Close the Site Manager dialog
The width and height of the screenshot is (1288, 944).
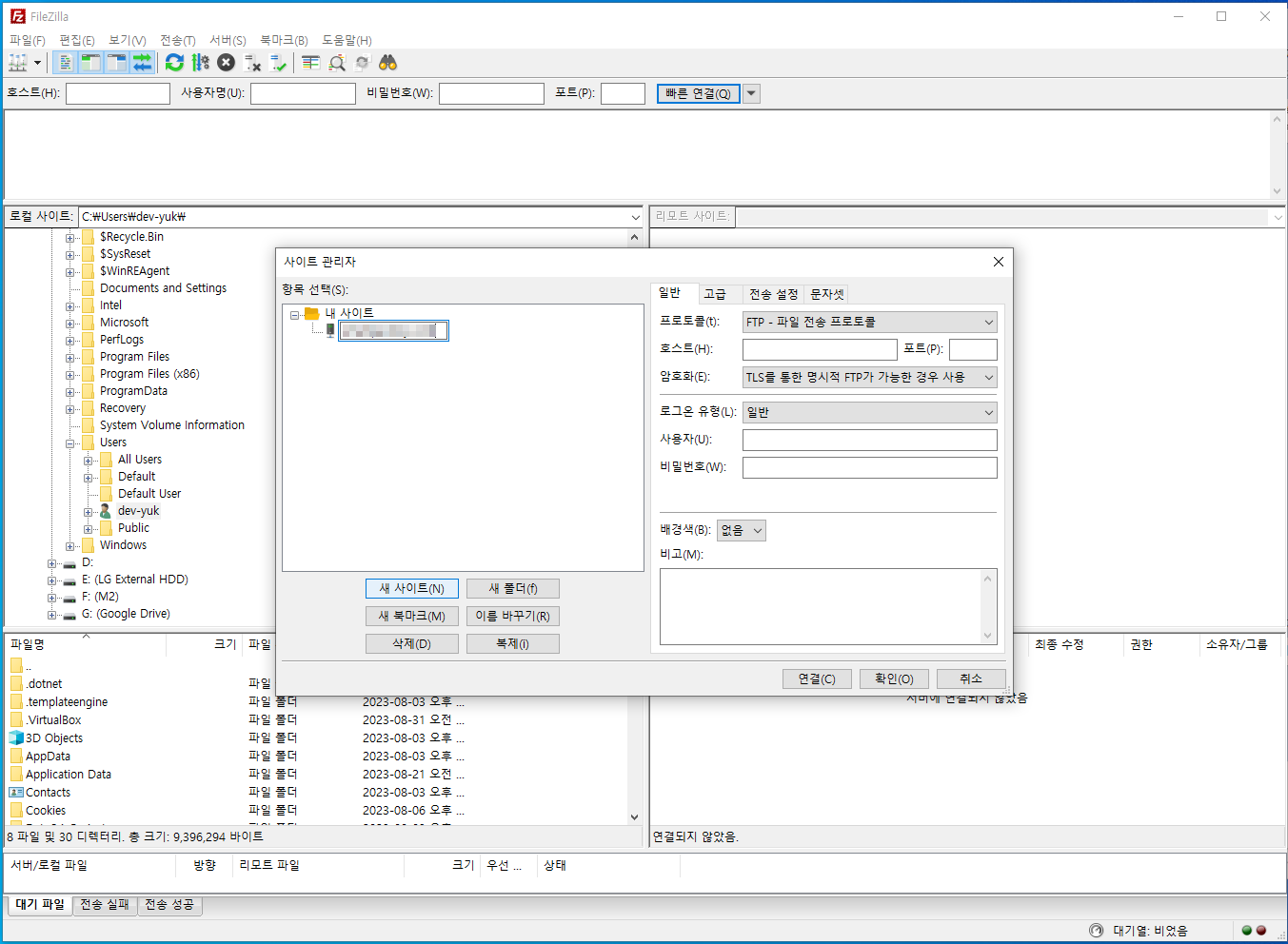(999, 262)
